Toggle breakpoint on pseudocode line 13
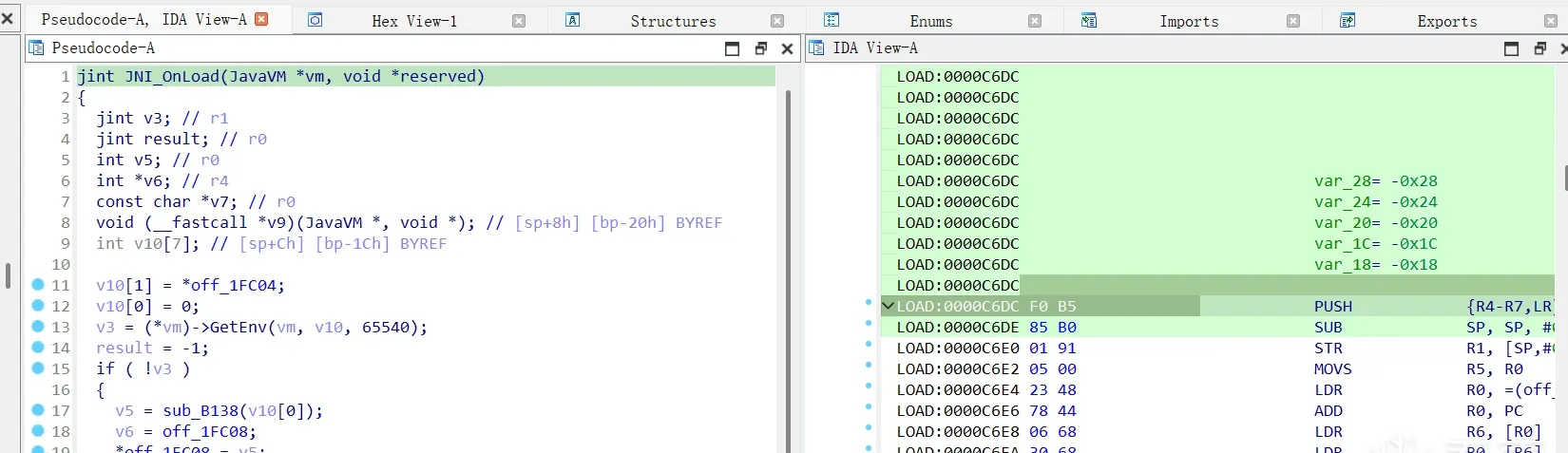 [38, 326]
